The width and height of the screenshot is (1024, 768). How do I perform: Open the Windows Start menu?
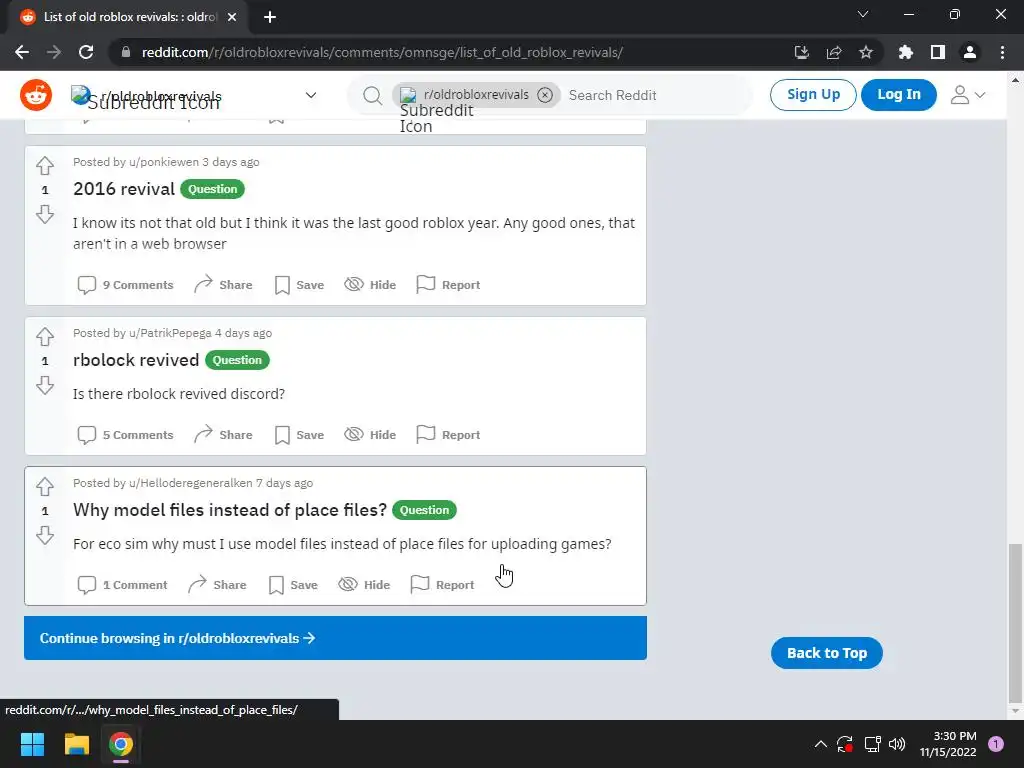click(32, 744)
